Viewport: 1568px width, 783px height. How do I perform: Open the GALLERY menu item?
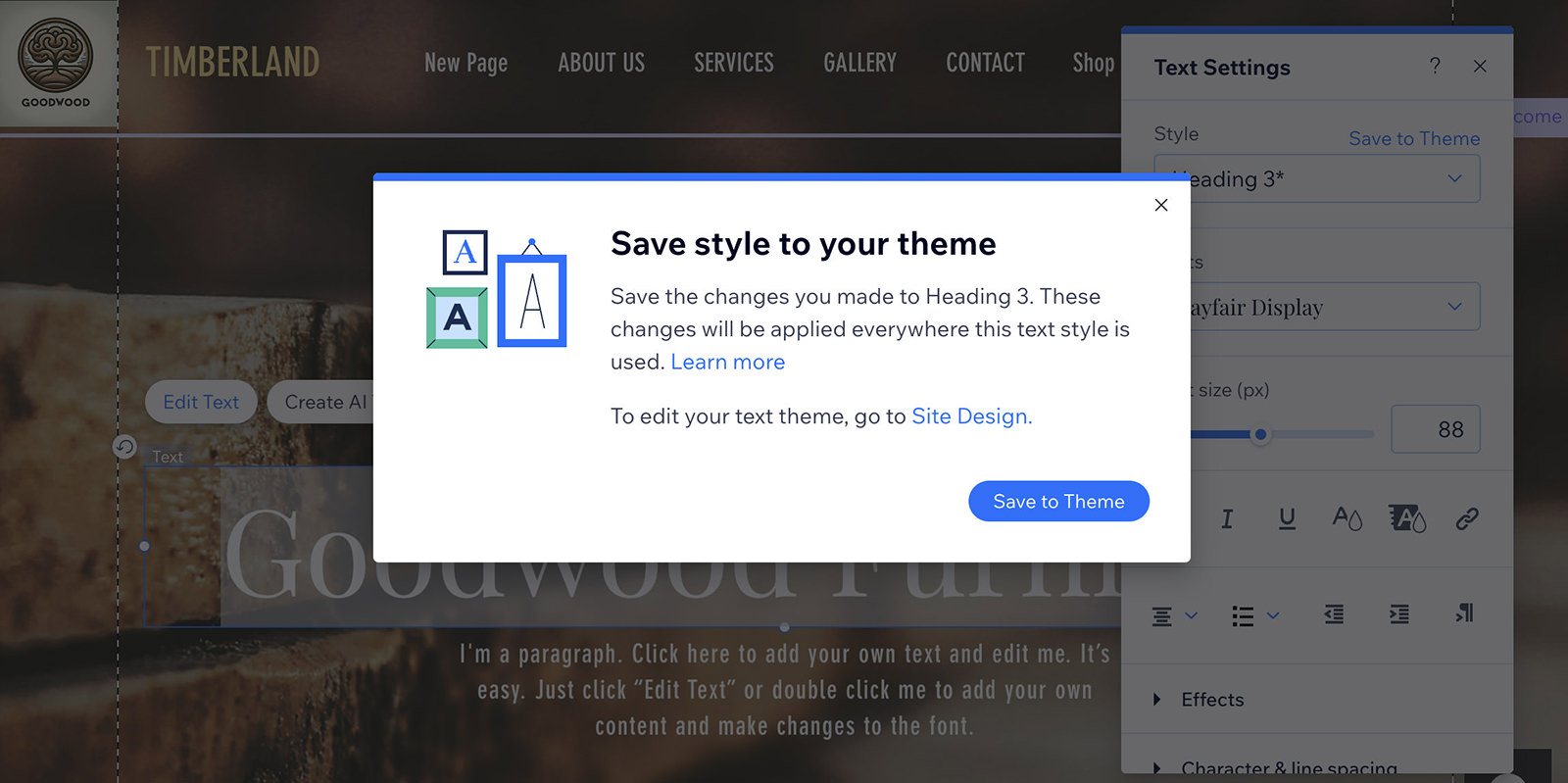coord(859,63)
